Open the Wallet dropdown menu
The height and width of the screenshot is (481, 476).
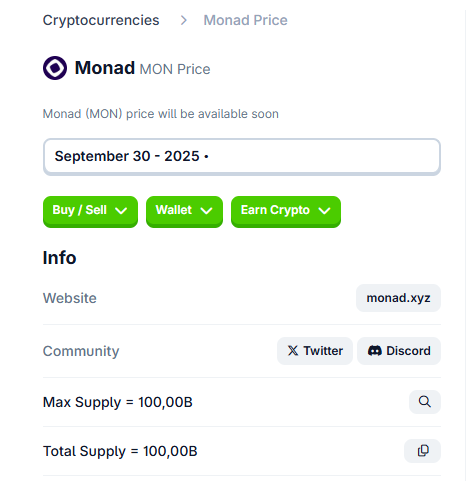(184, 212)
